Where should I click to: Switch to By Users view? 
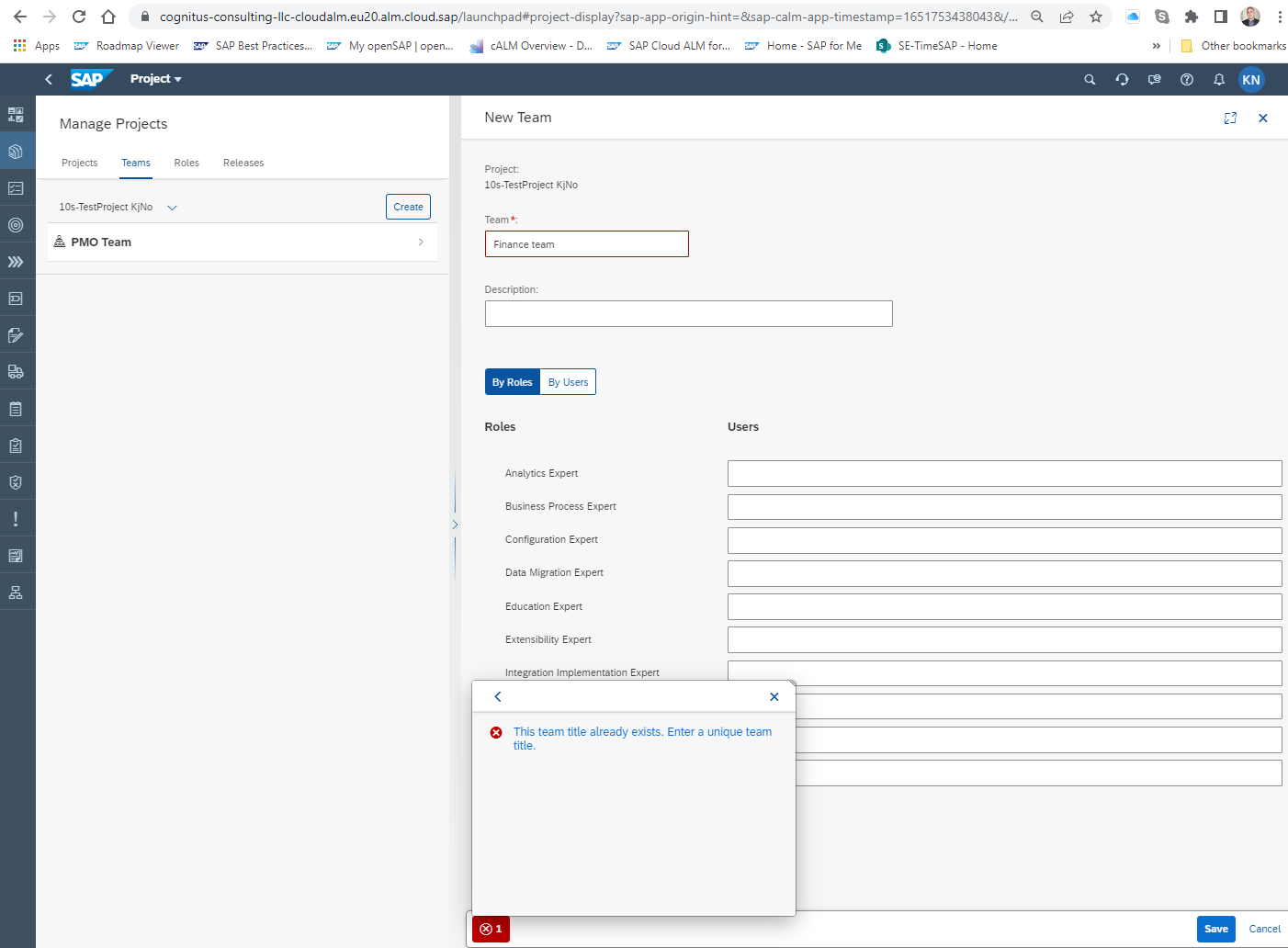(x=568, y=382)
